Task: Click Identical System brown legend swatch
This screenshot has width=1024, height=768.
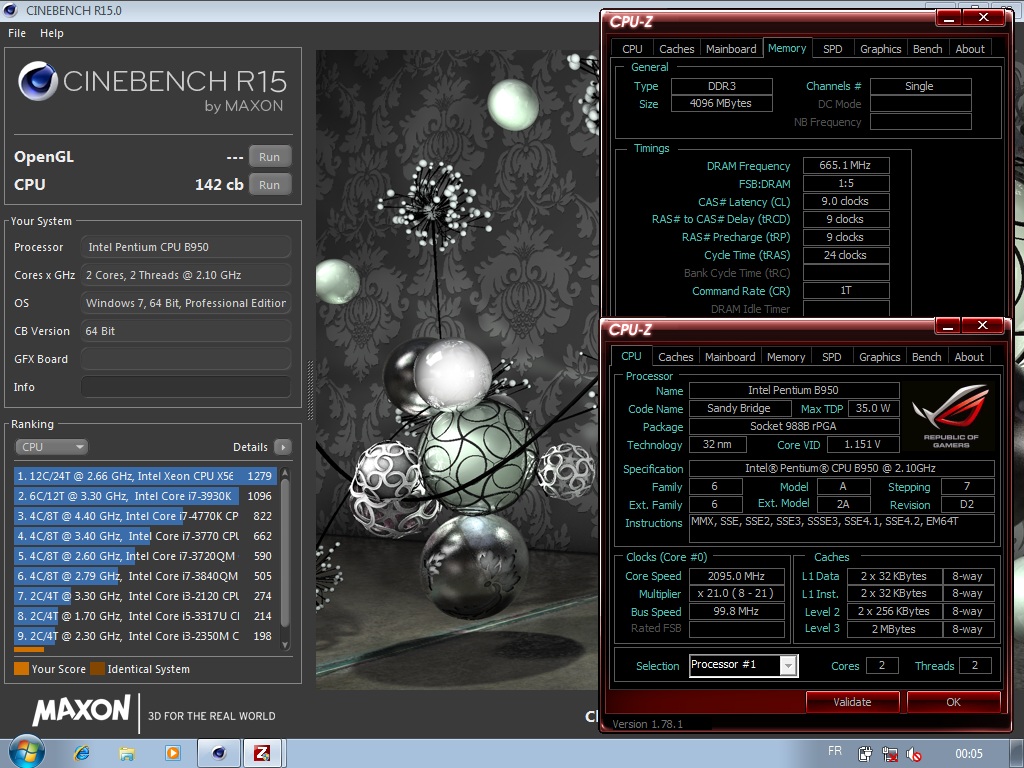Action: pos(97,669)
